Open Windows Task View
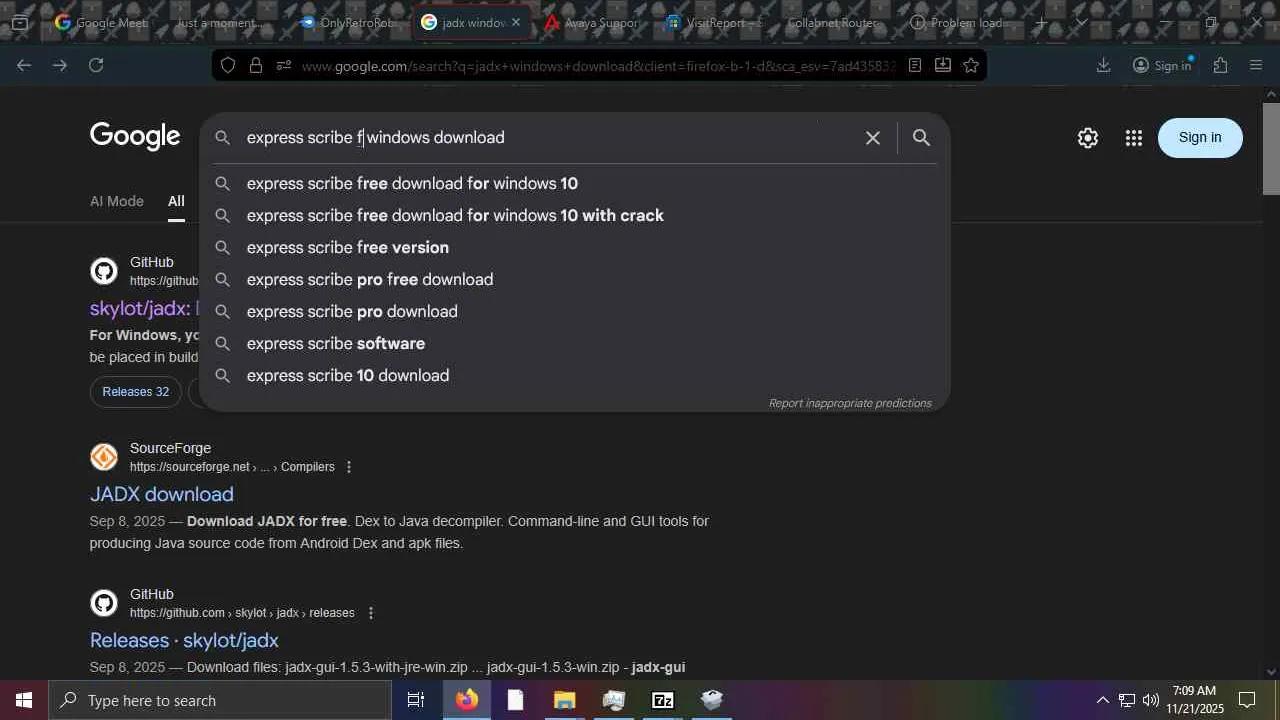Image resolution: width=1280 pixels, height=720 pixels. [416, 700]
